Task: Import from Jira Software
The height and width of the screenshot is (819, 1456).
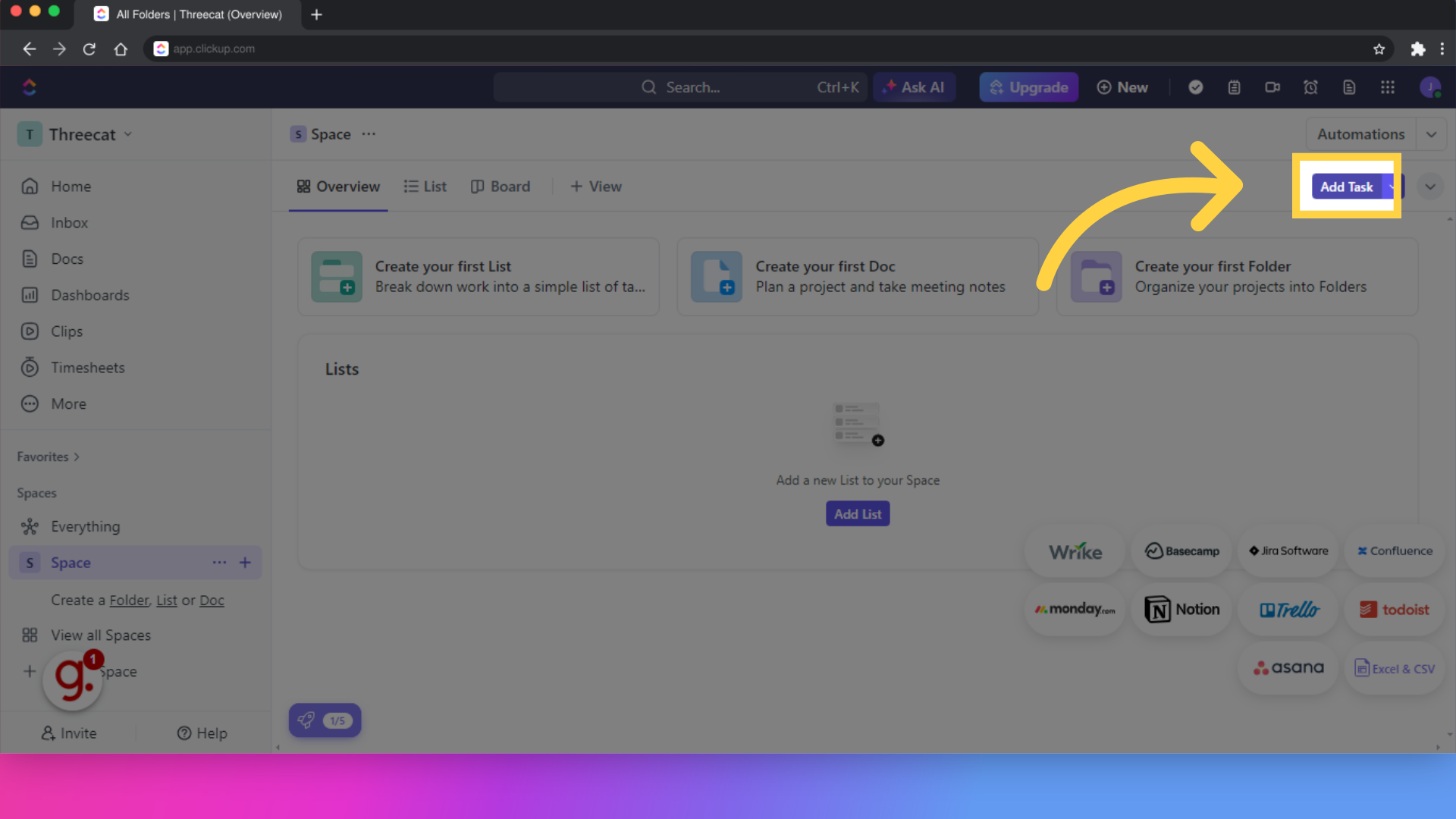Action: pyautogui.click(x=1288, y=551)
